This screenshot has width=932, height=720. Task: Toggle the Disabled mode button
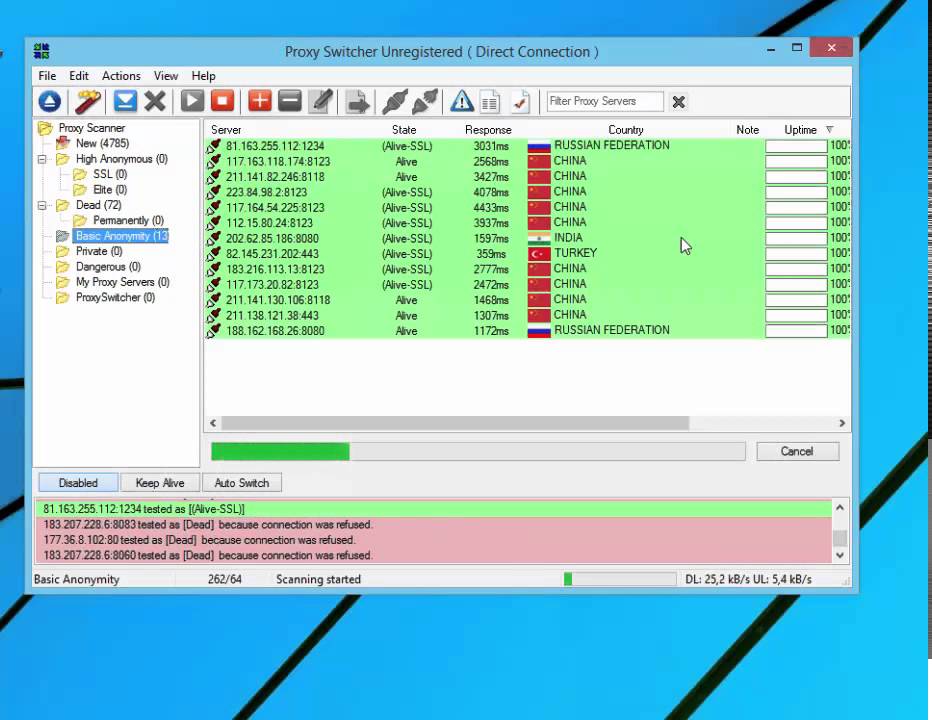pyautogui.click(x=78, y=483)
